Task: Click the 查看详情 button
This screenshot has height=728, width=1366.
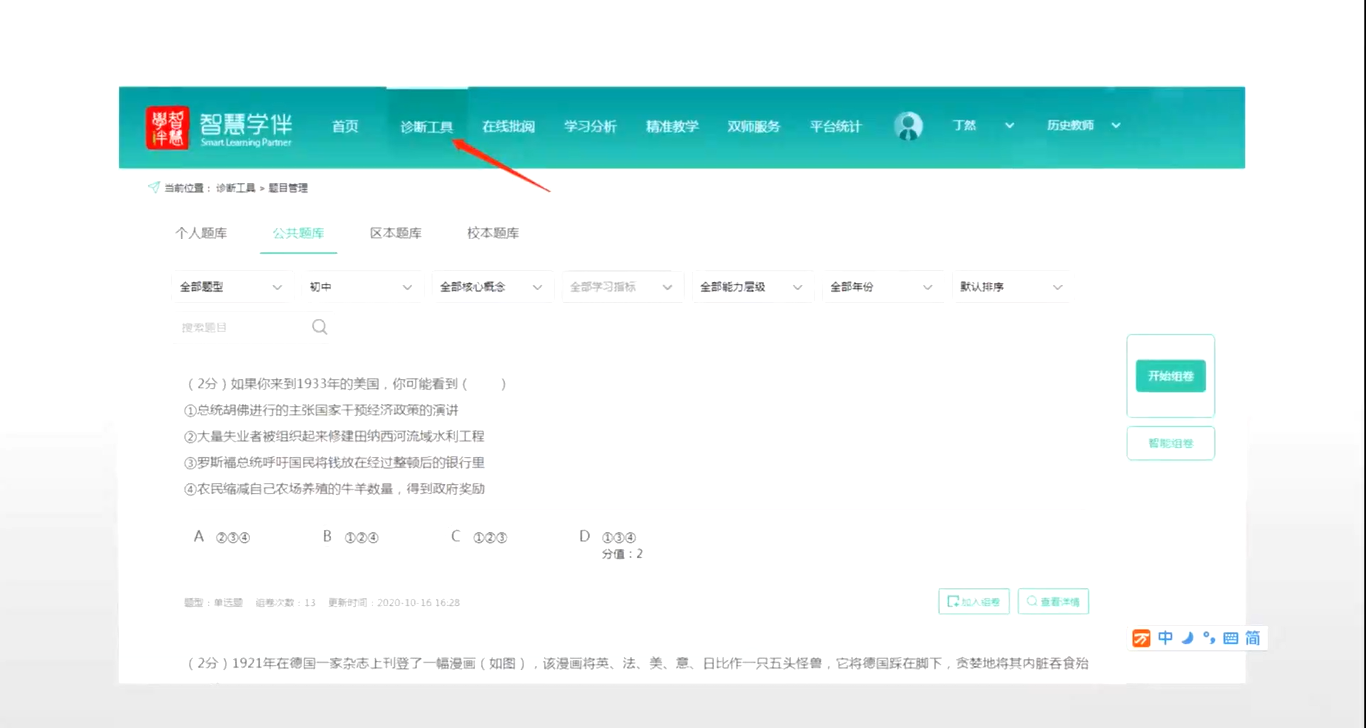Action: (x=1053, y=602)
